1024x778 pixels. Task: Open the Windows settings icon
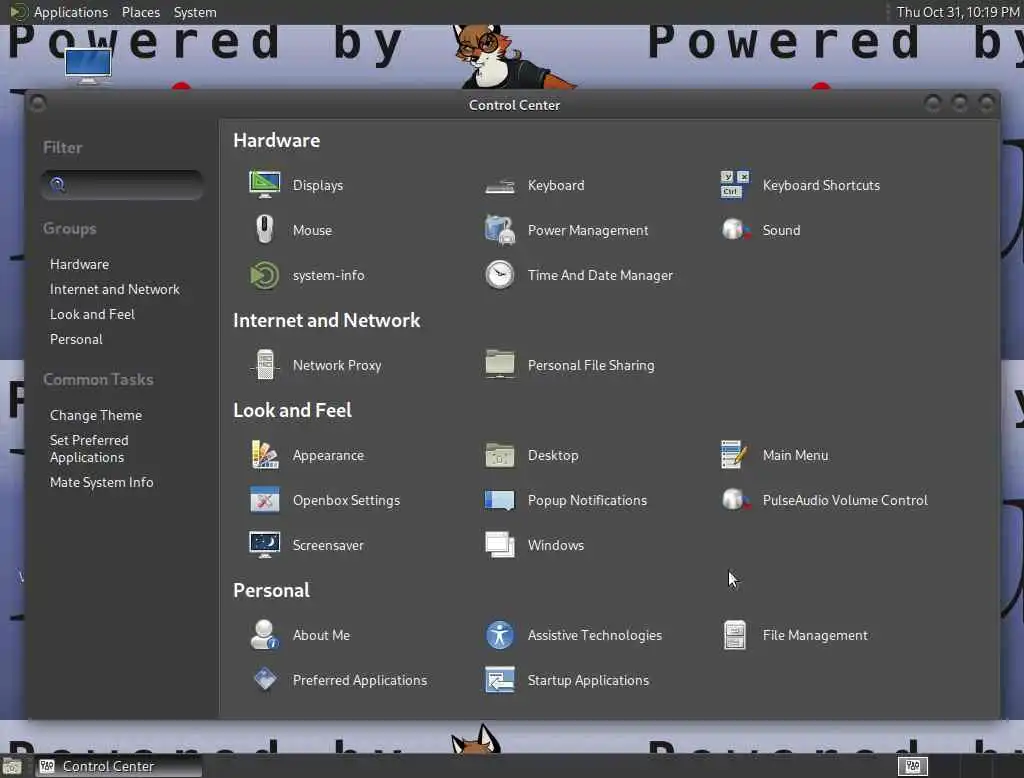[x=500, y=545]
